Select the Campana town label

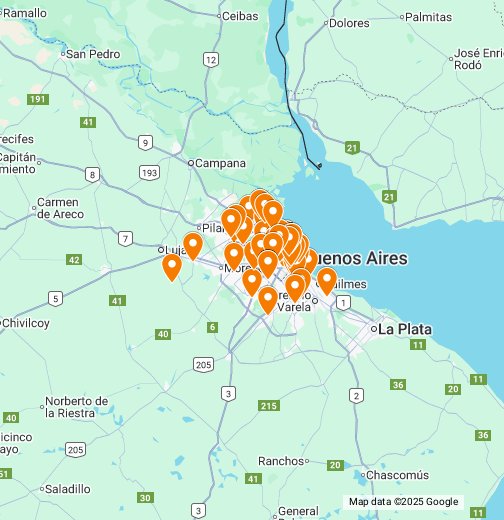(x=220, y=163)
